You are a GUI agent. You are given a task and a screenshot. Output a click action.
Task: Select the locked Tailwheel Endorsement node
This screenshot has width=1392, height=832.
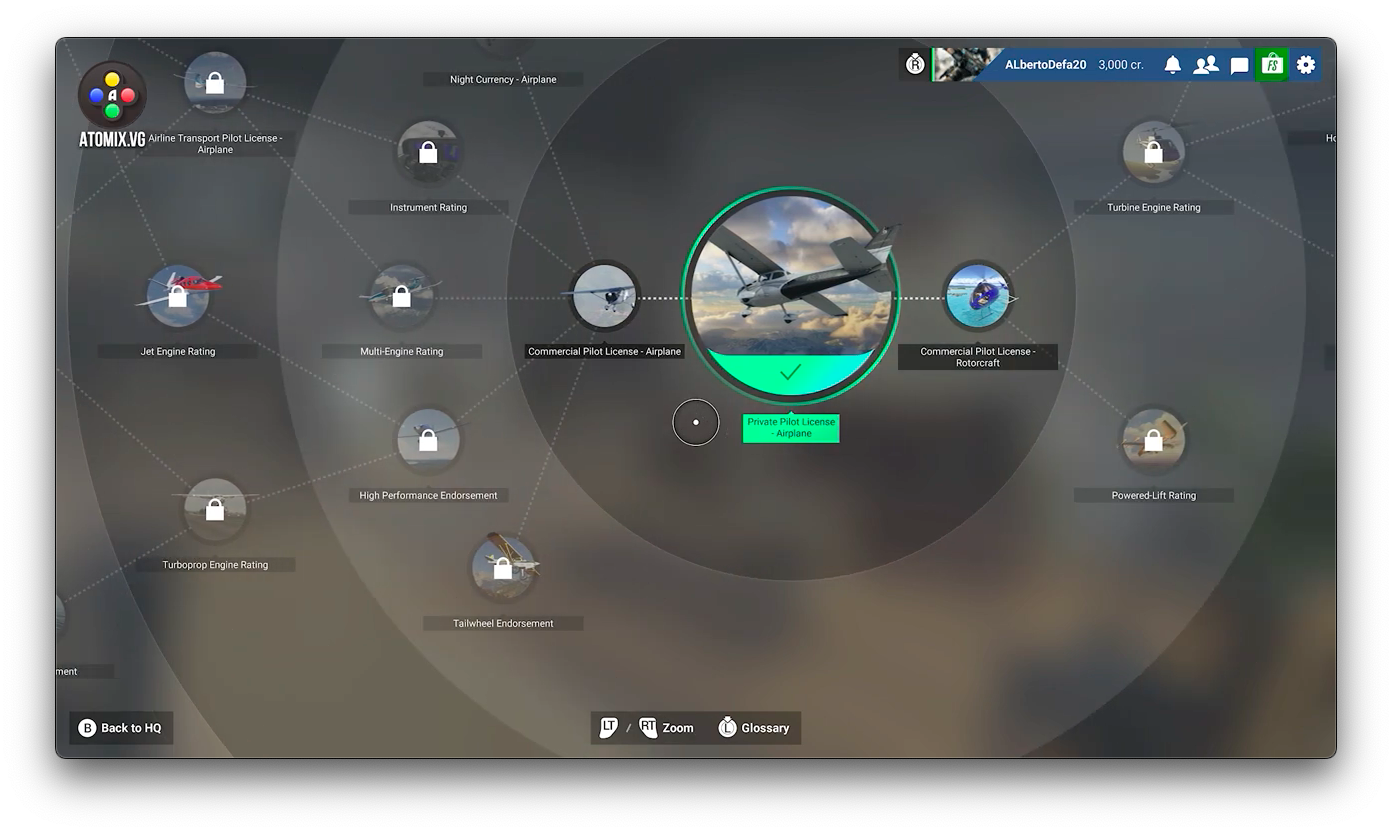pos(503,568)
